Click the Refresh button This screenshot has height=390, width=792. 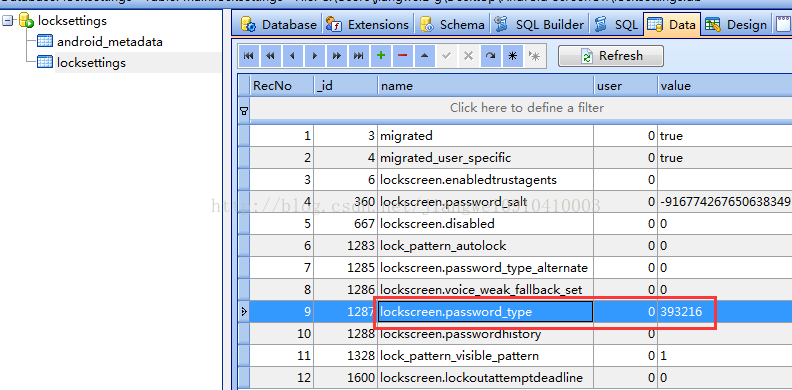(x=611, y=56)
